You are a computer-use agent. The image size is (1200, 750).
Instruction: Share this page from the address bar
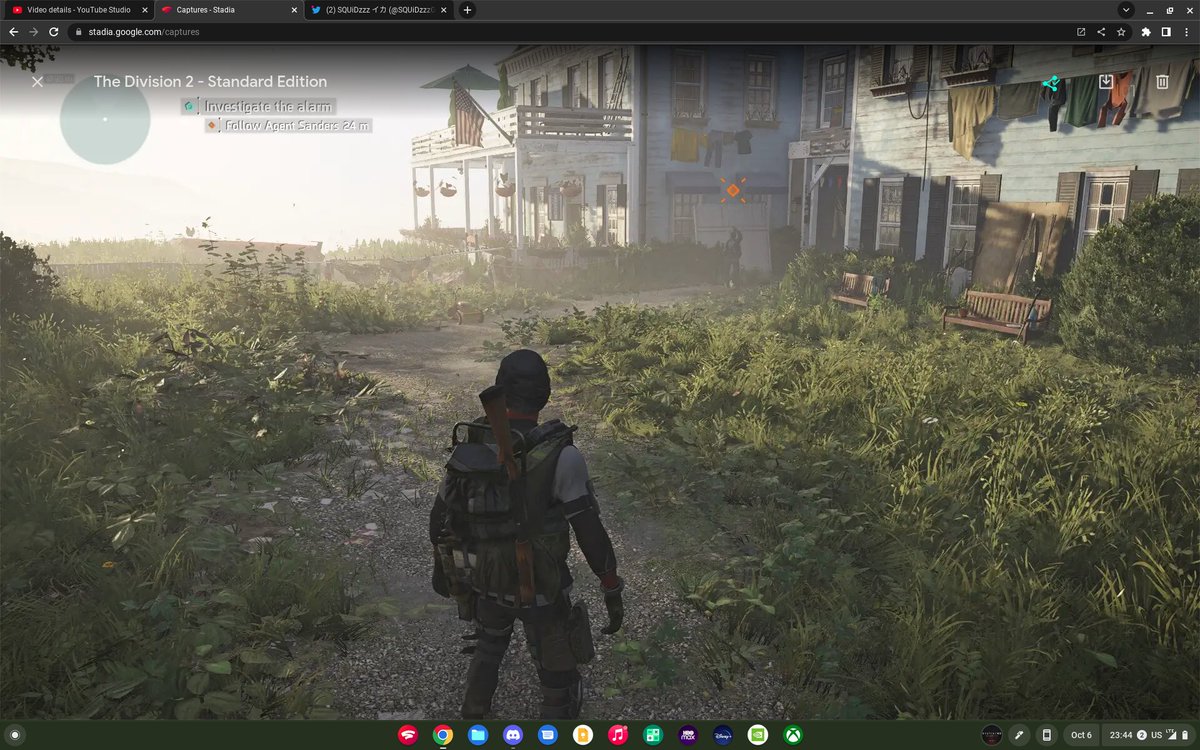pos(1101,31)
